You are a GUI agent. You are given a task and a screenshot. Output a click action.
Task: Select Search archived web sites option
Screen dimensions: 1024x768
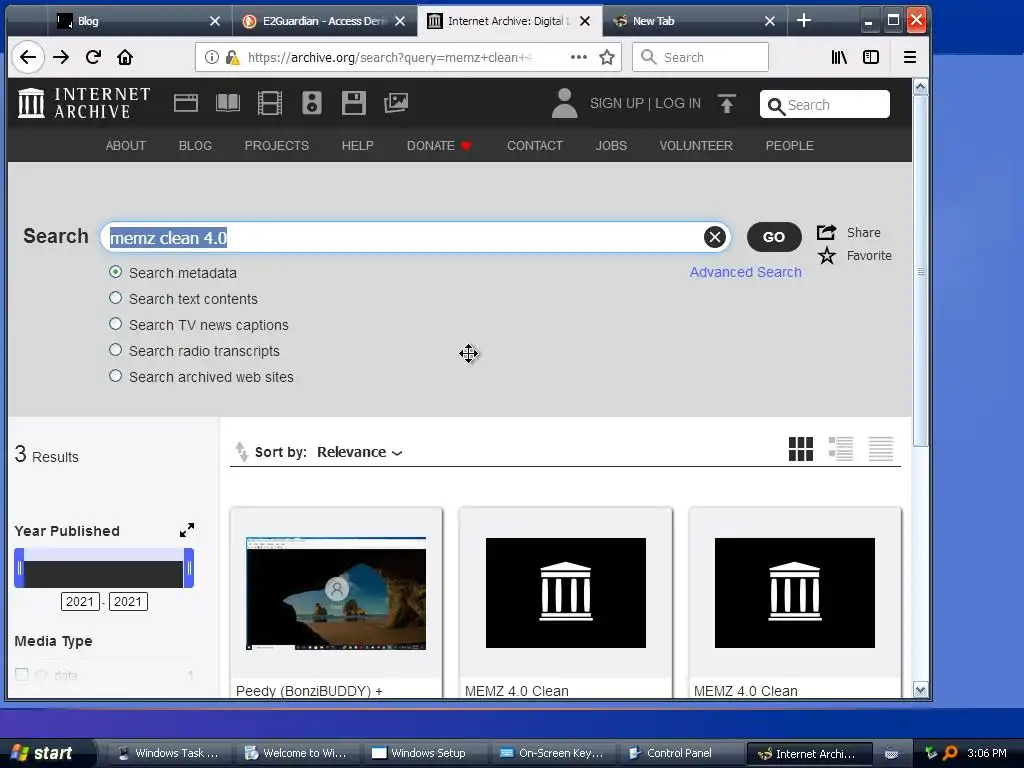coord(116,376)
